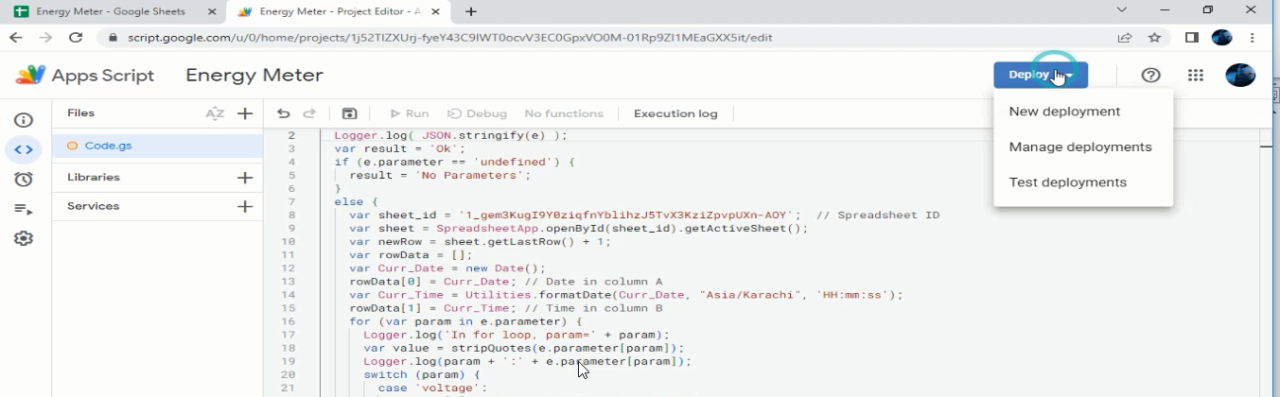This screenshot has height=397, width=1280.
Task: Add a new file with plus icon
Action: coord(245,114)
